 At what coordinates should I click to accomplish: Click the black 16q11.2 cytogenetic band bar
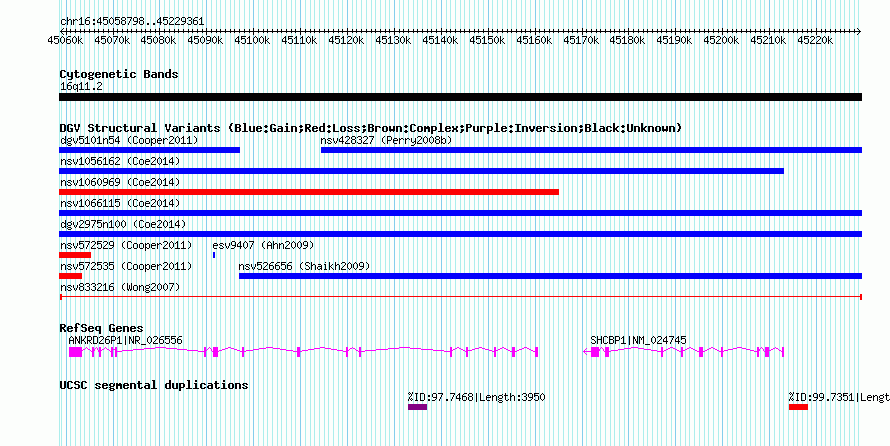[460, 97]
